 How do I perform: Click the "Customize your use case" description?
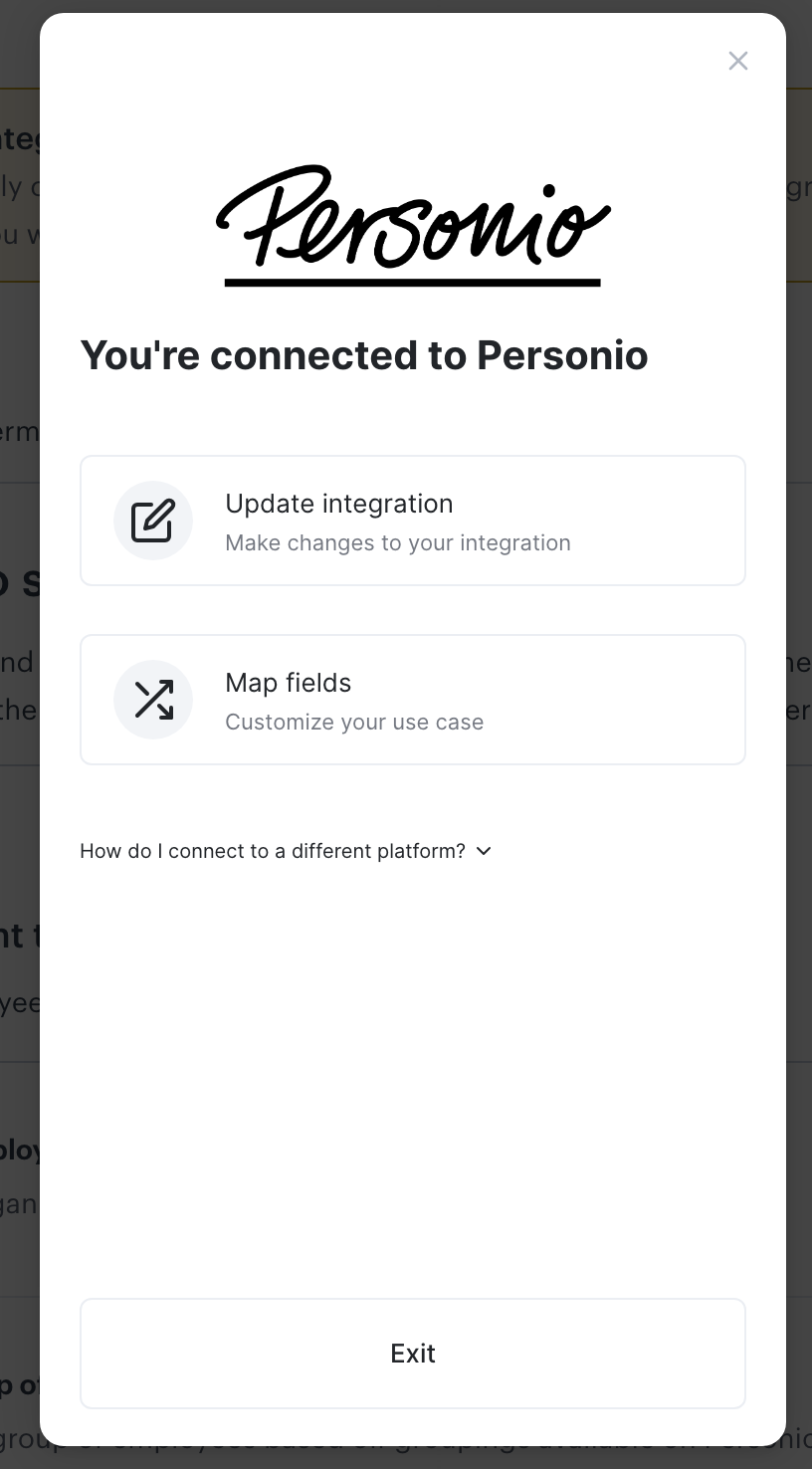354,722
